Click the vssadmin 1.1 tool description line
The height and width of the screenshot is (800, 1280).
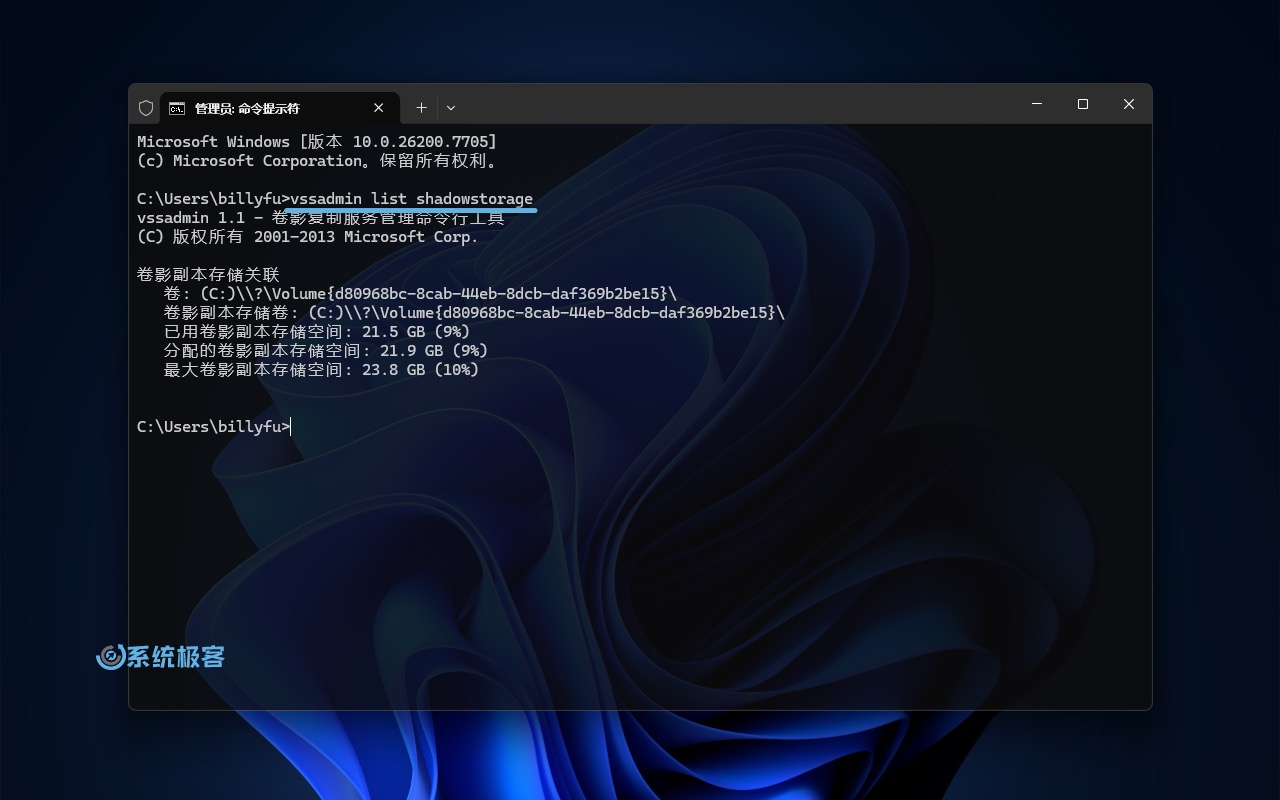pyautogui.click(x=320, y=217)
